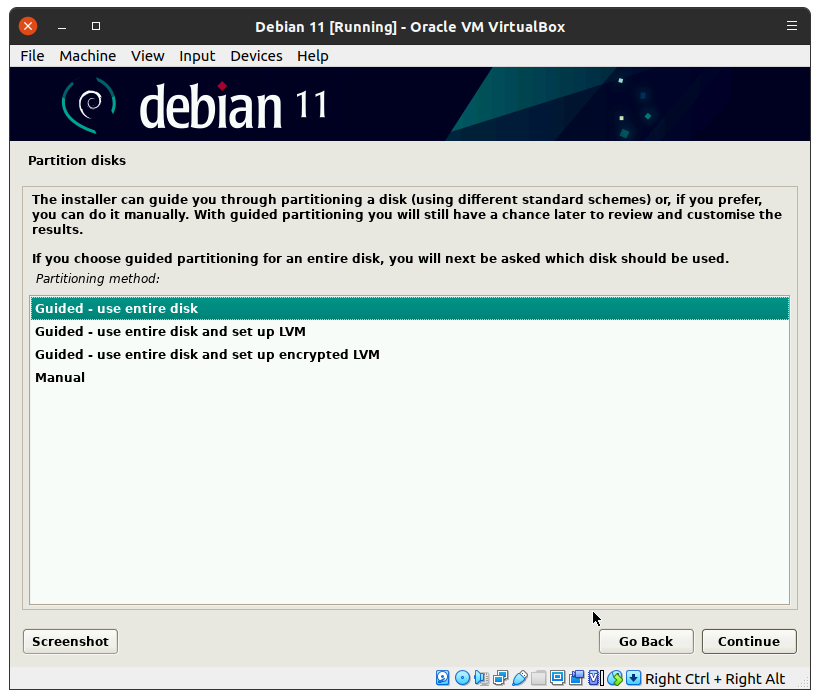Click the recording status icon

(x=576, y=678)
